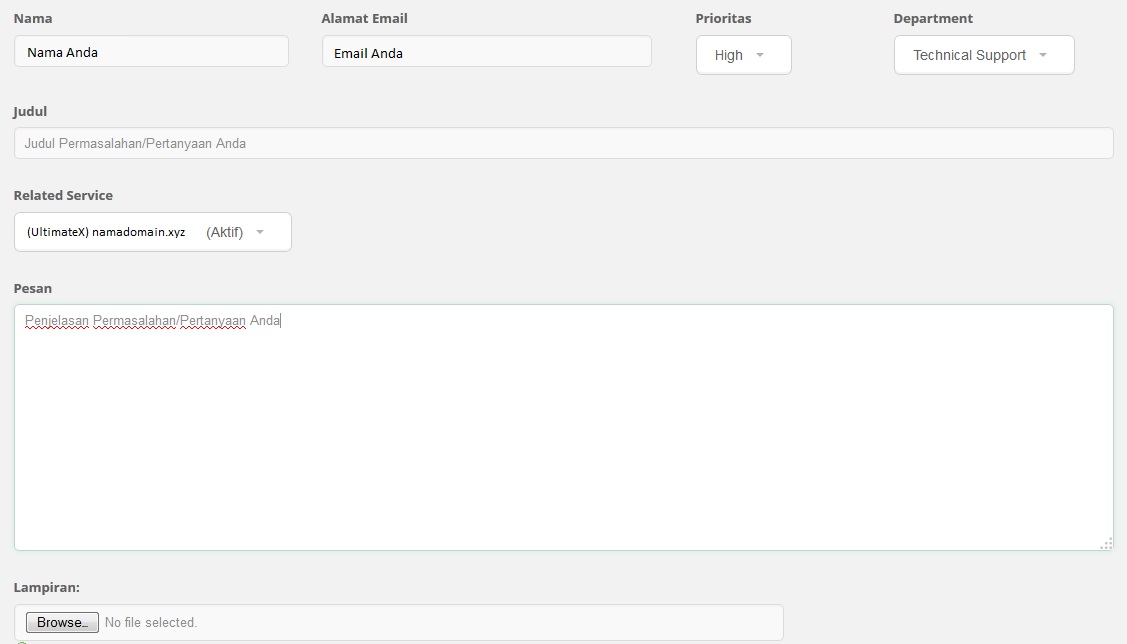Image resolution: width=1127 pixels, height=644 pixels.
Task: Click inside the Pesan message textarea
Action: pyautogui.click(x=563, y=430)
